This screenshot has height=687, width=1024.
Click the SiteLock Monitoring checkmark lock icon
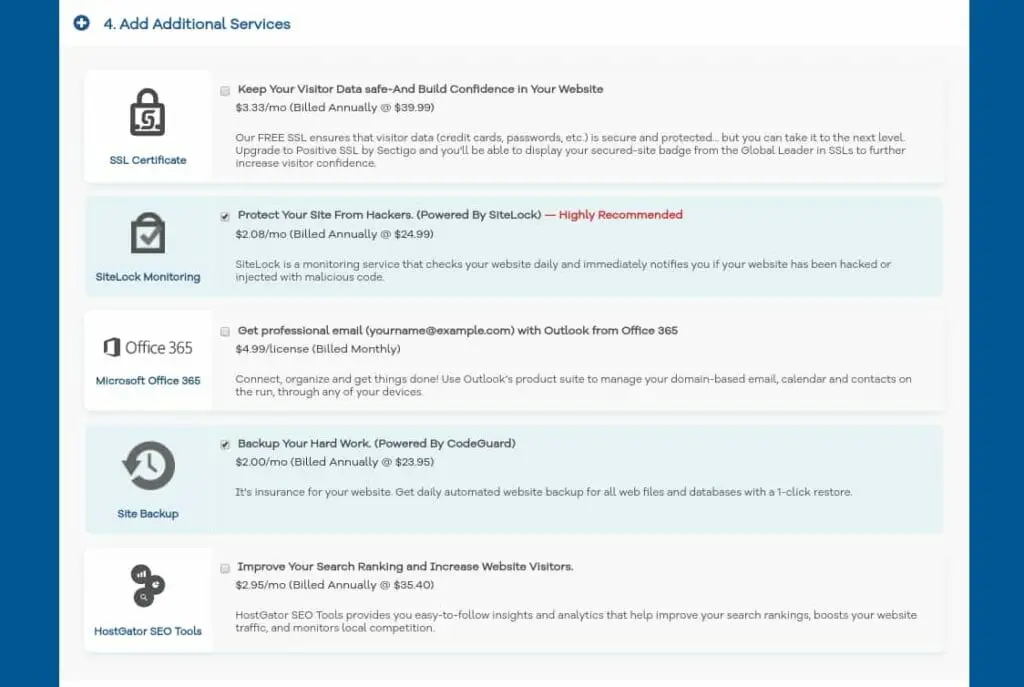tap(148, 232)
